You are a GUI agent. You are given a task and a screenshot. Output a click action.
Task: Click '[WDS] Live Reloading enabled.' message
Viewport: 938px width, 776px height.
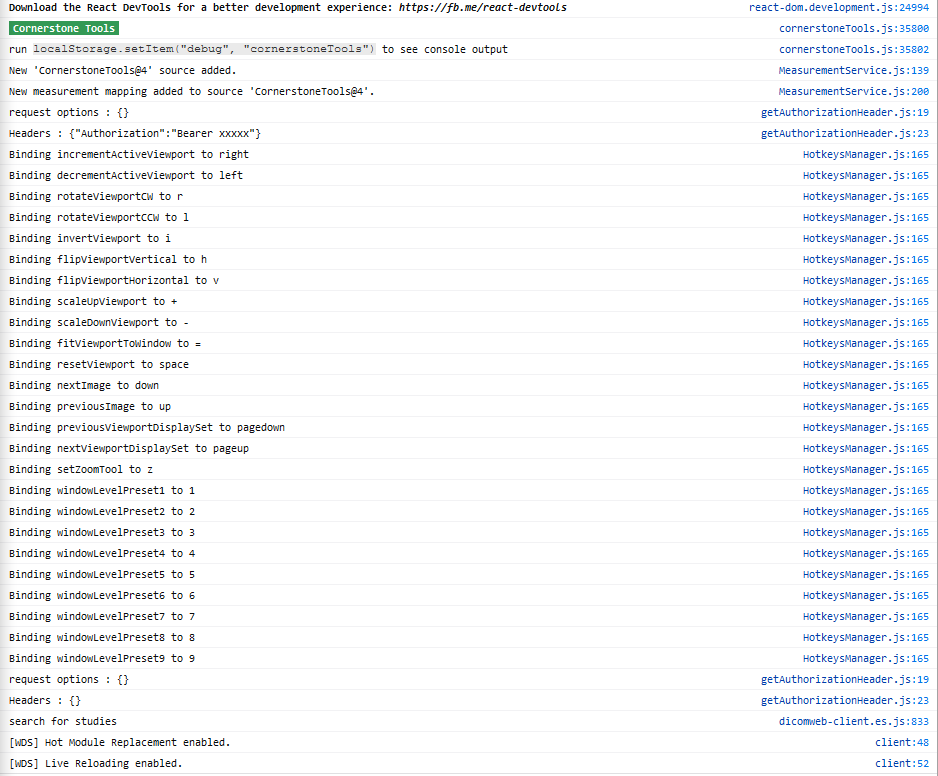[x=96, y=763]
